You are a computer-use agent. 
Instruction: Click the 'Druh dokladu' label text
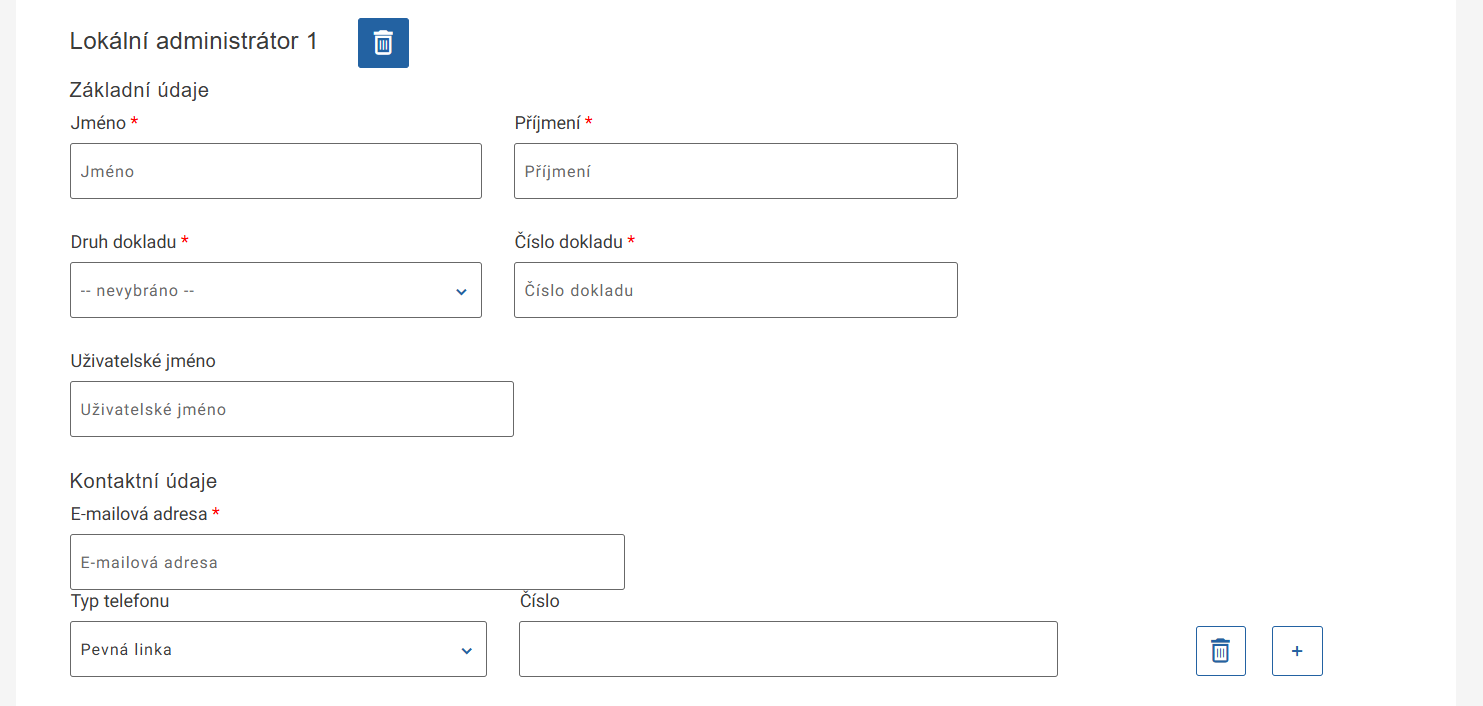[x=123, y=242]
